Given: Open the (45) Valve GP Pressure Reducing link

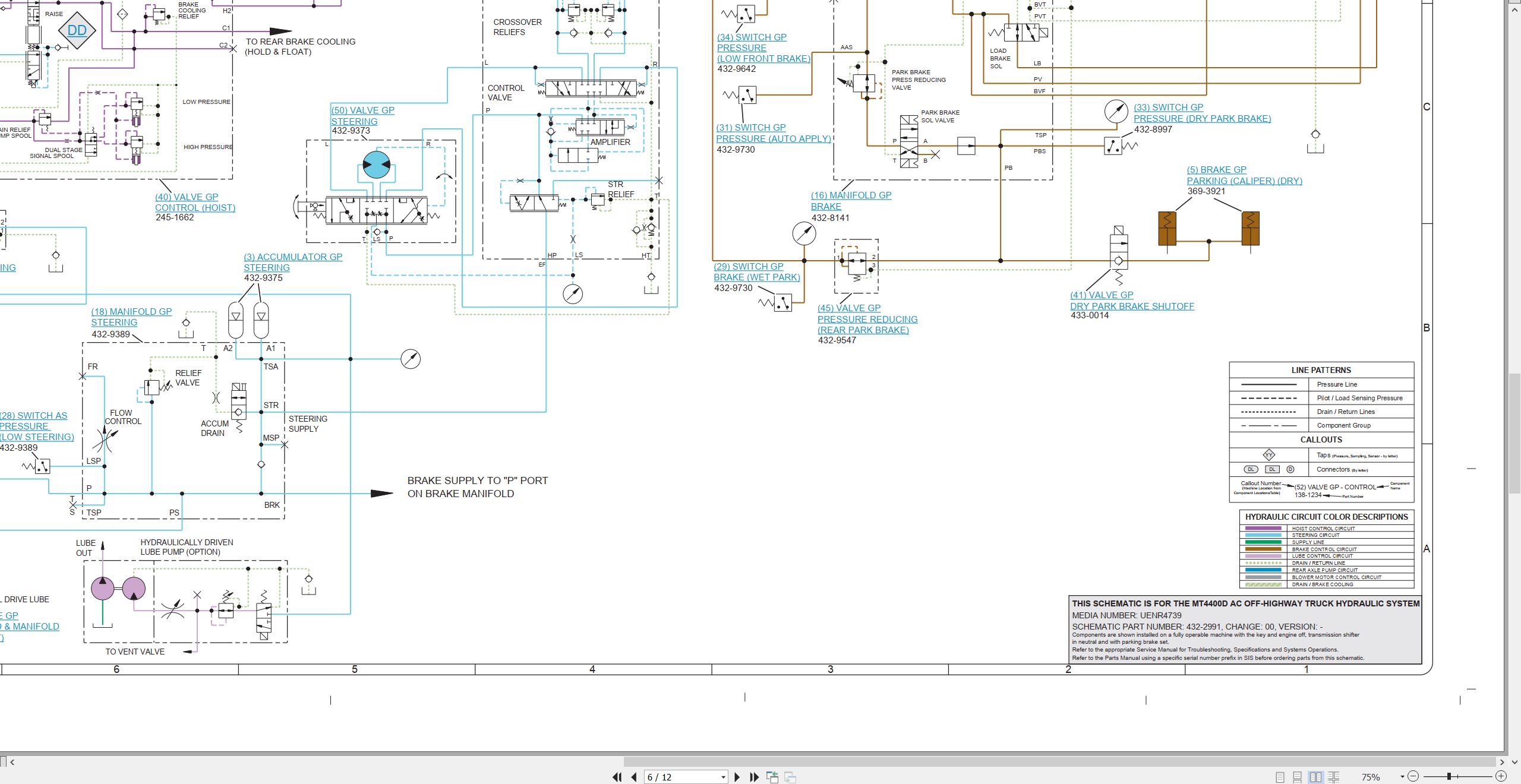Looking at the screenshot, I should [867, 319].
